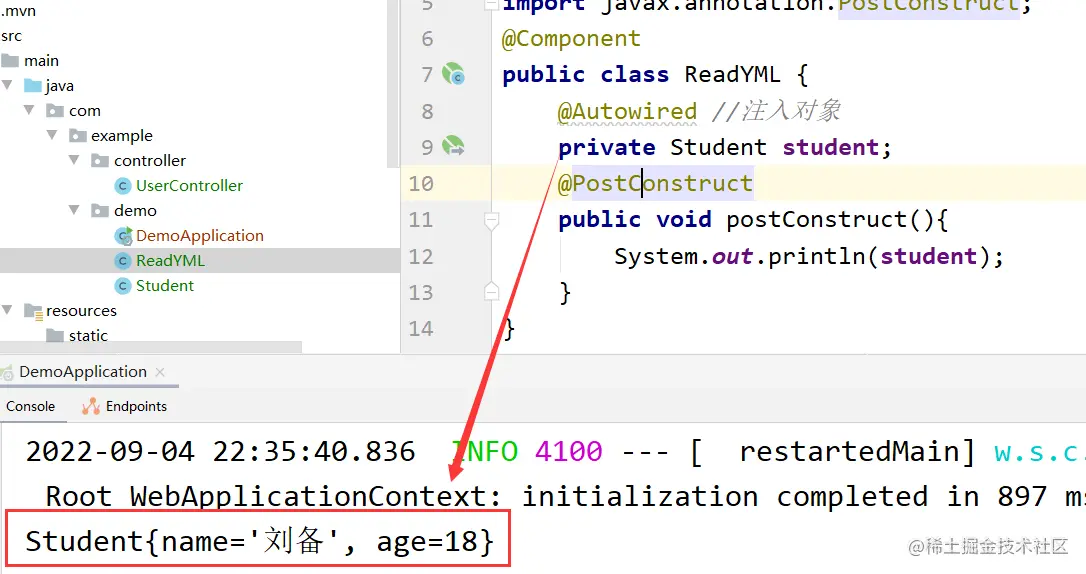The image size is (1086, 574).
Task: Collapse the resources folder arrow
Action: [x=8, y=310]
